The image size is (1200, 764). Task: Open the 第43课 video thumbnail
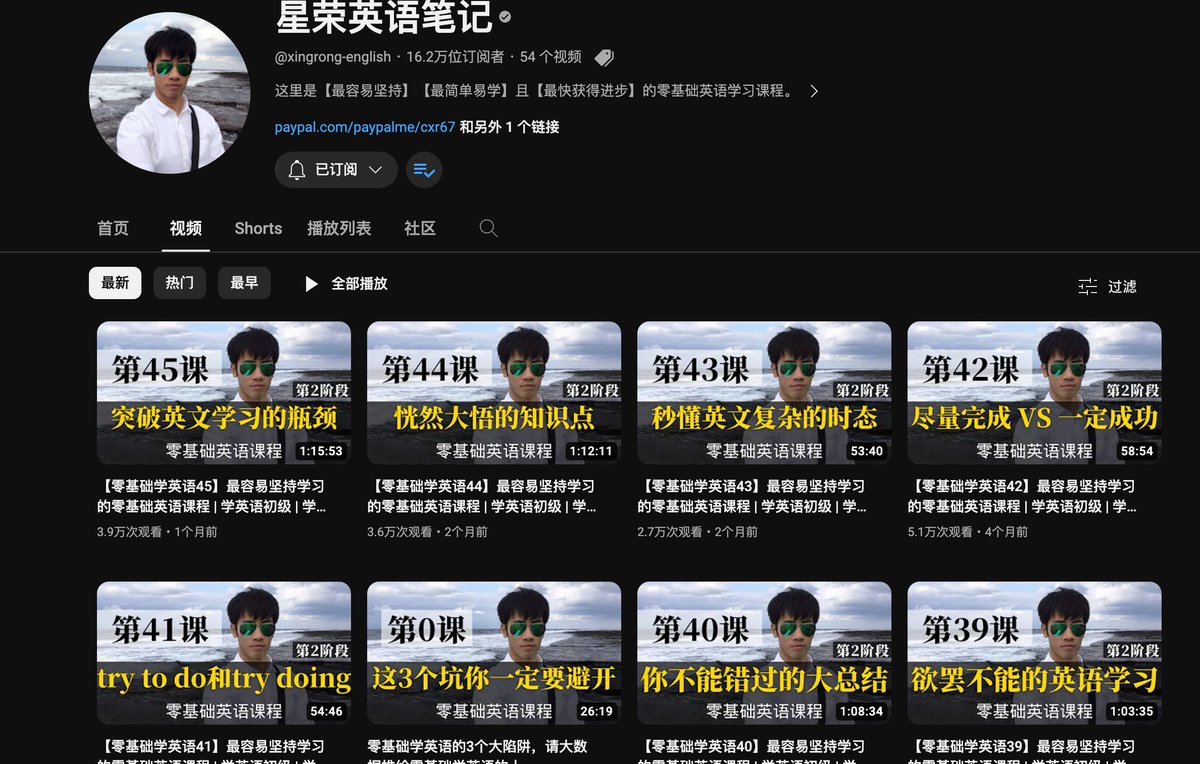click(x=764, y=393)
